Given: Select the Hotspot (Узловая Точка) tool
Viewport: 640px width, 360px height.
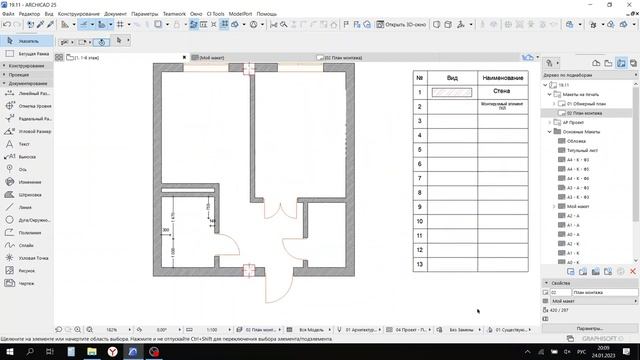Looking at the screenshot, I should pos(27,258).
